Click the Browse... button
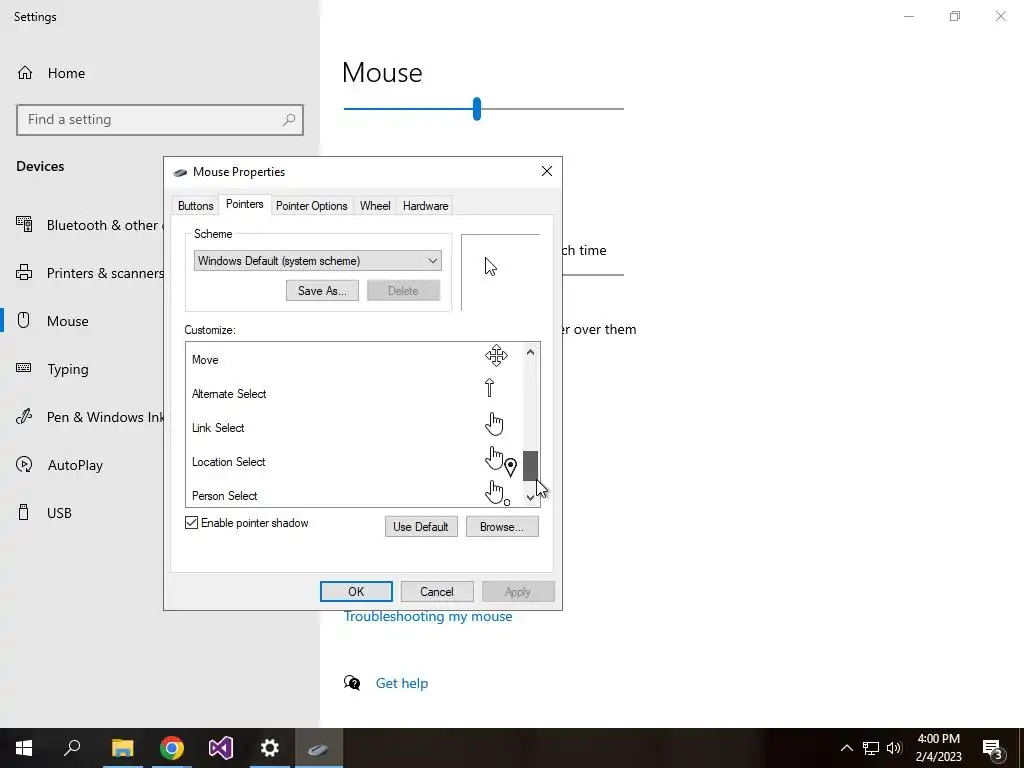Image resolution: width=1024 pixels, height=768 pixels. pyautogui.click(x=502, y=526)
